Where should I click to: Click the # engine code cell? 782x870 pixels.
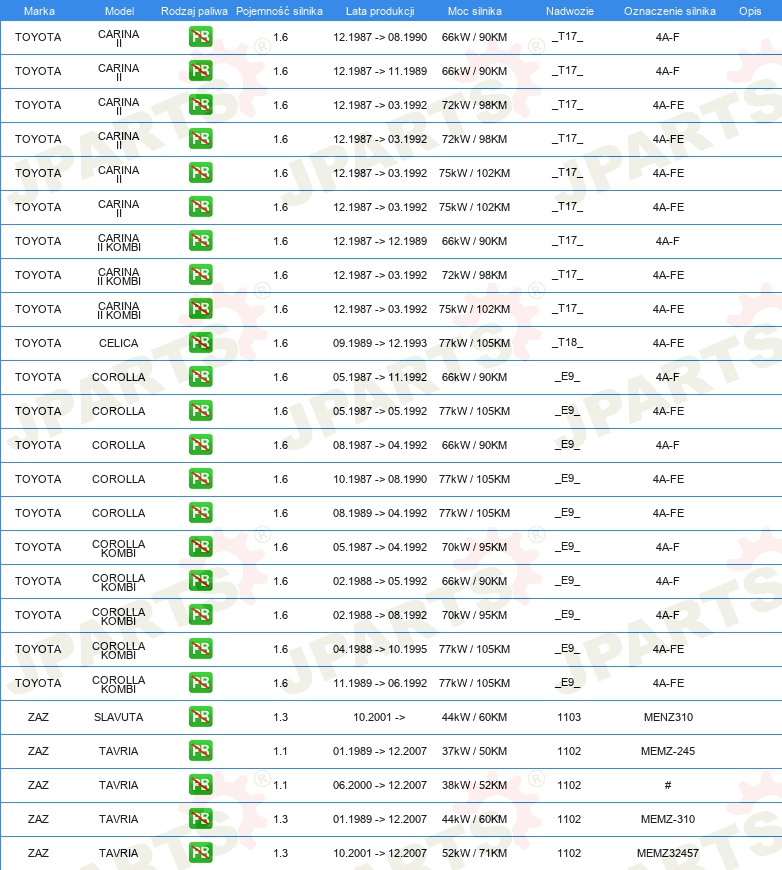point(668,785)
